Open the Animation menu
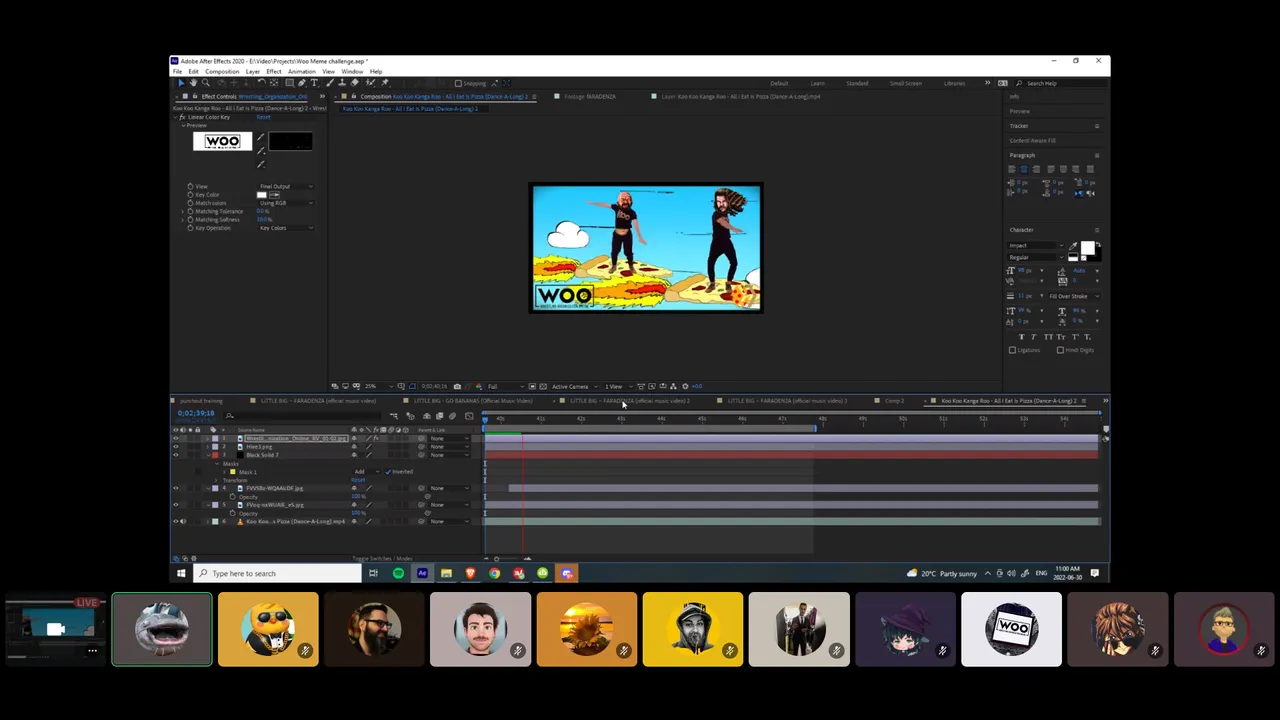This screenshot has height=720, width=1280. pyautogui.click(x=302, y=72)
